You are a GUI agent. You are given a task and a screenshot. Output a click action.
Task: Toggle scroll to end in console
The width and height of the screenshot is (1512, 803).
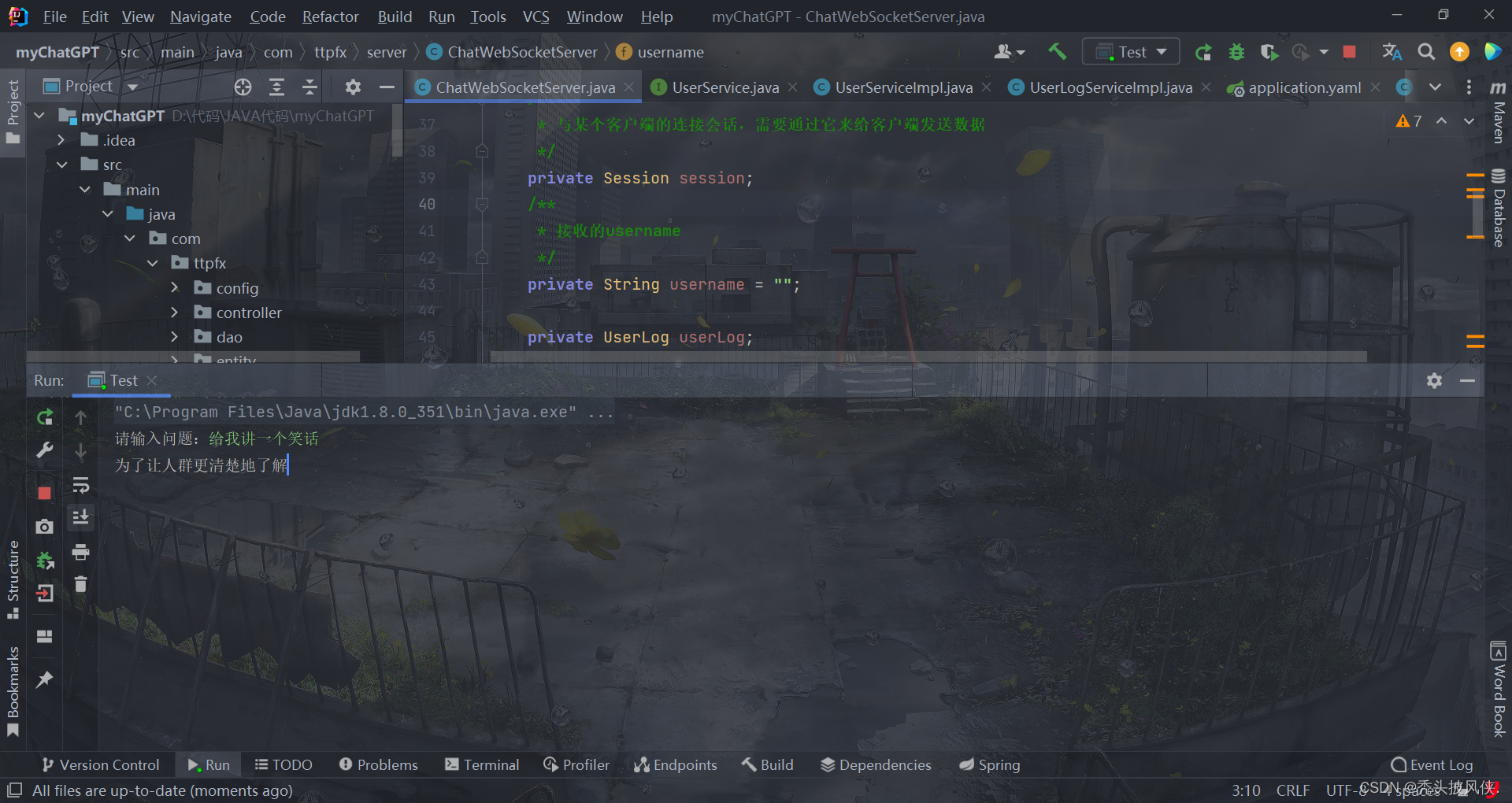pyautogui.click(x=80, y=517)
